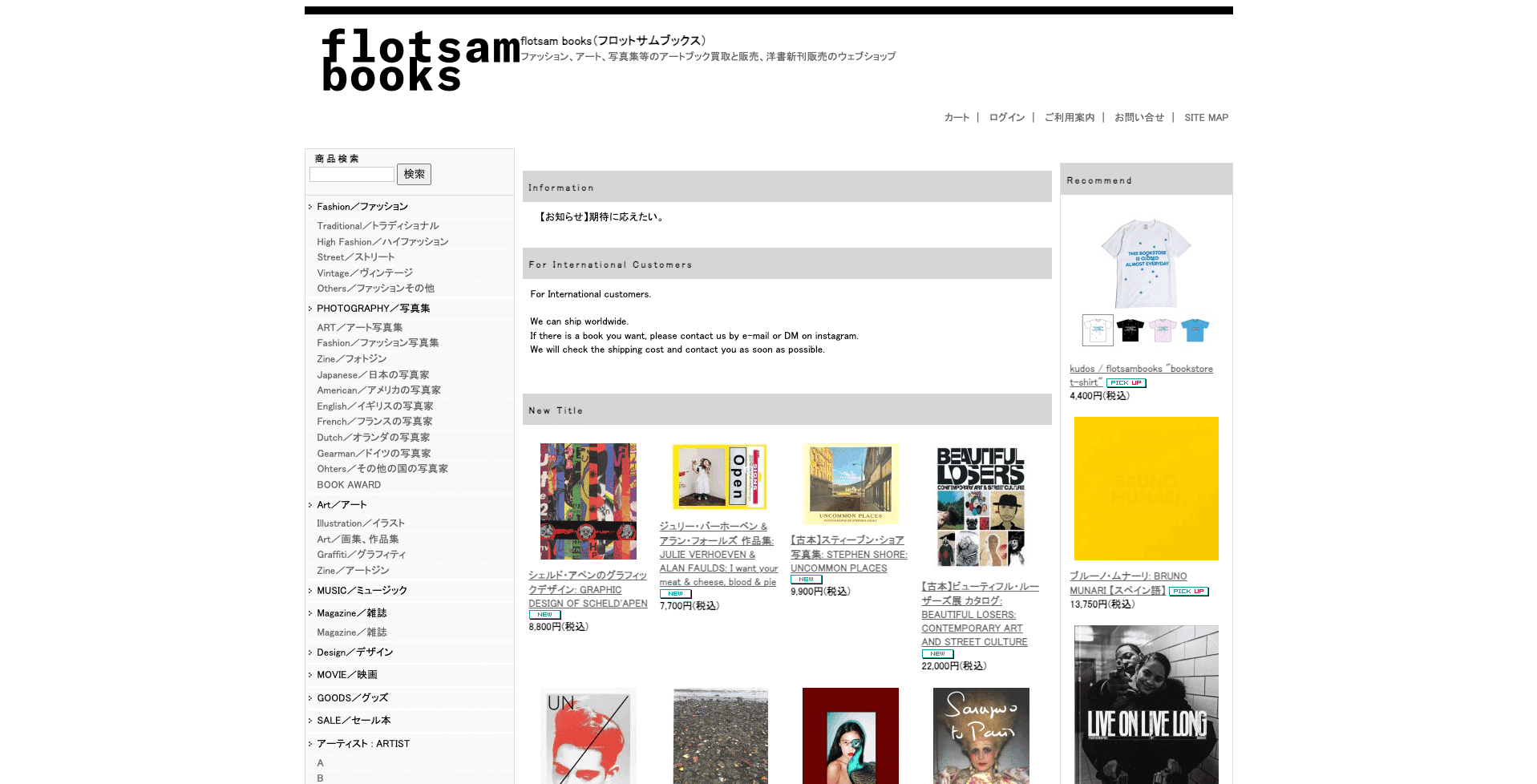Select the black t-shirt variant thumbnail
The width and height of the screenshot is (1537, 784).
[x=1130, y=330]
